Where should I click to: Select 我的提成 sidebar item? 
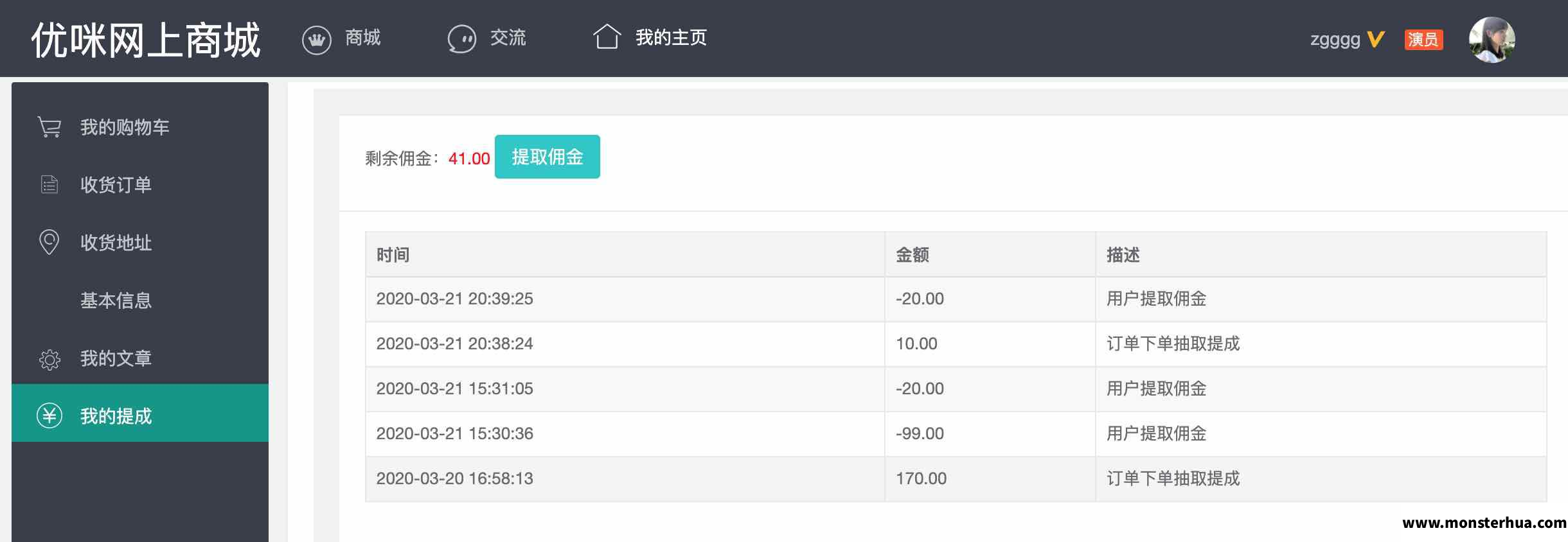pos(140,413)
